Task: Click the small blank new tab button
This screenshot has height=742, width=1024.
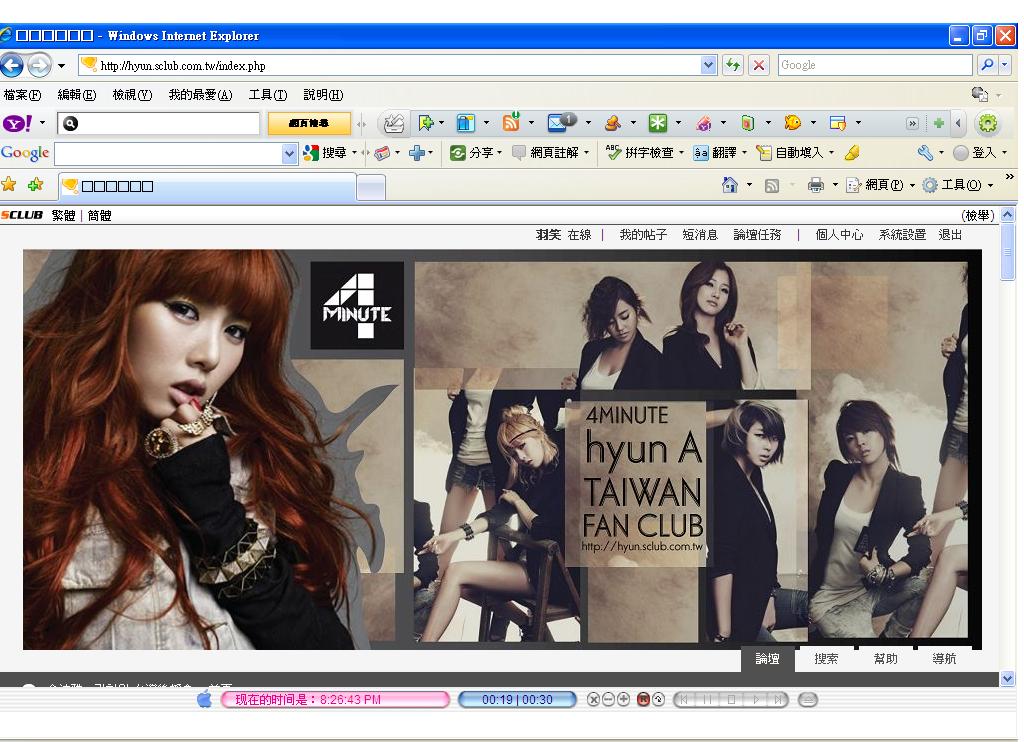Action: pos(372,187)
